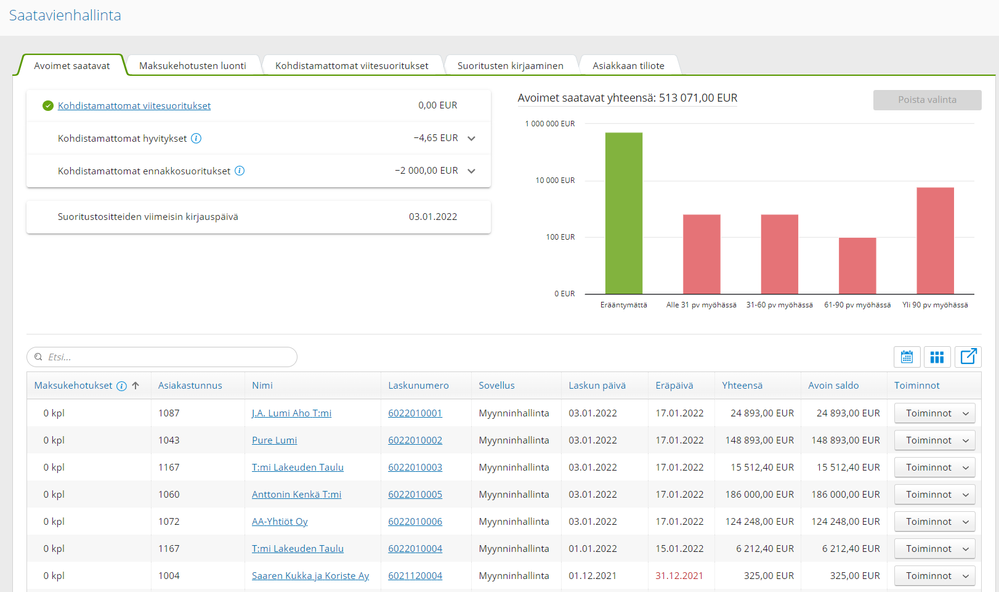999x592 pixels.
Task: Click the Poista valinta button
Action: (927, 100)
